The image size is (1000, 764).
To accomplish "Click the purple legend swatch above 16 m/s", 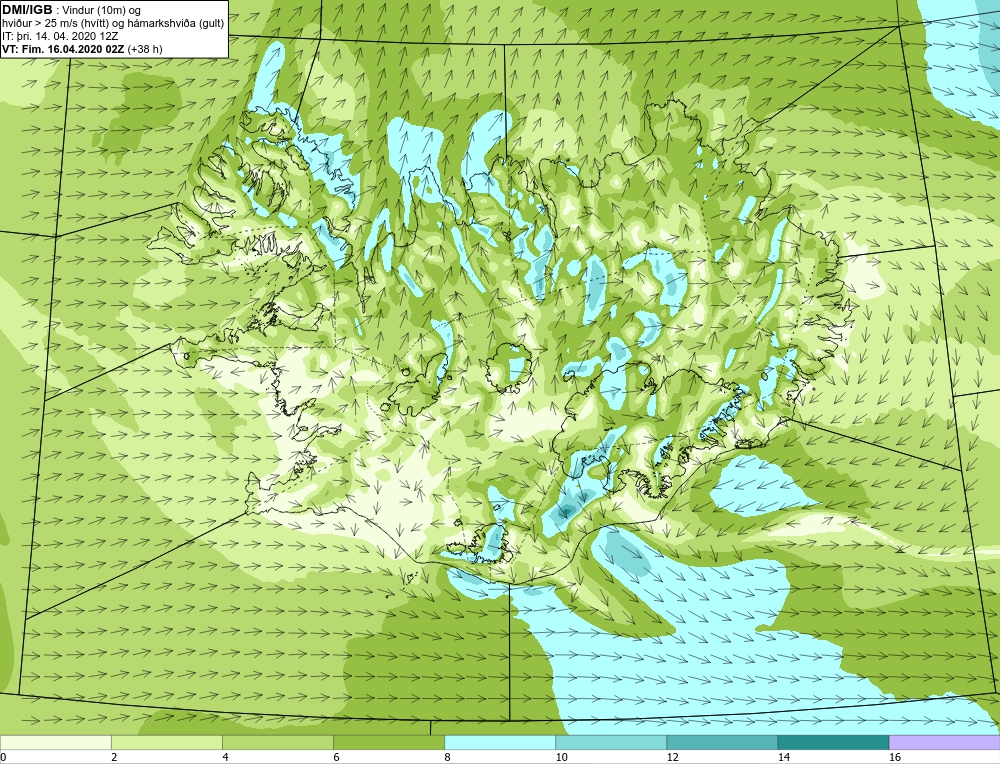I will [x=944, y=742].
